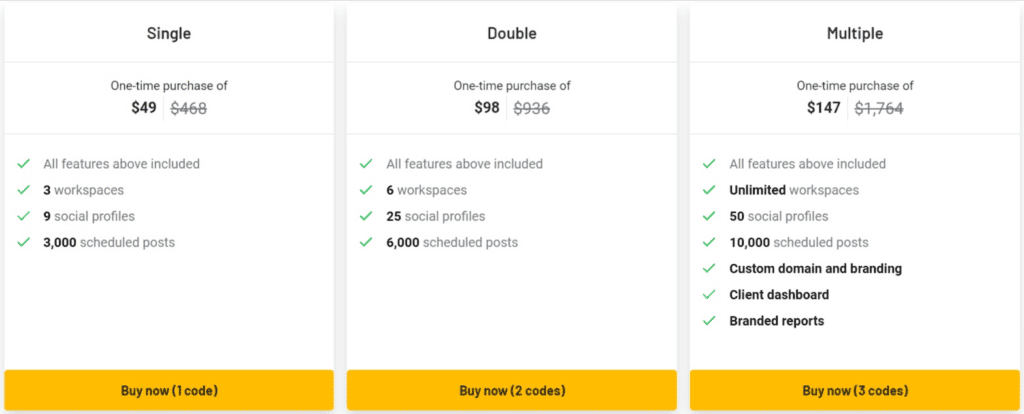The height and width of the screenshot is (414, 1024).
Task: Click checkmark beside 3 workspaces
Action: tap(24, 190)
